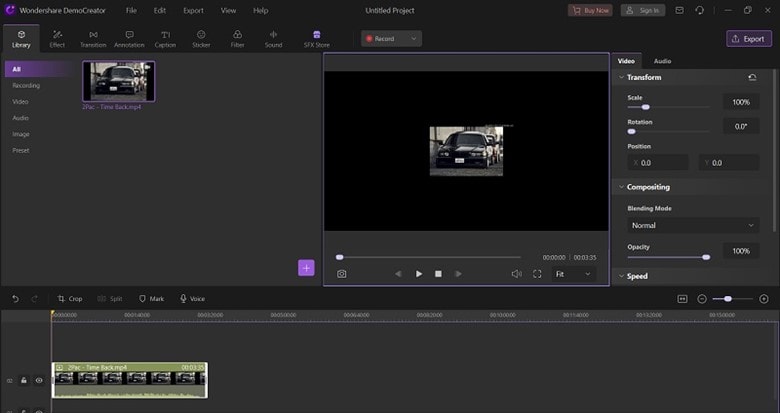Select the Split tool
The width and height of the screenshot is (780, 413).
[110, 299]
